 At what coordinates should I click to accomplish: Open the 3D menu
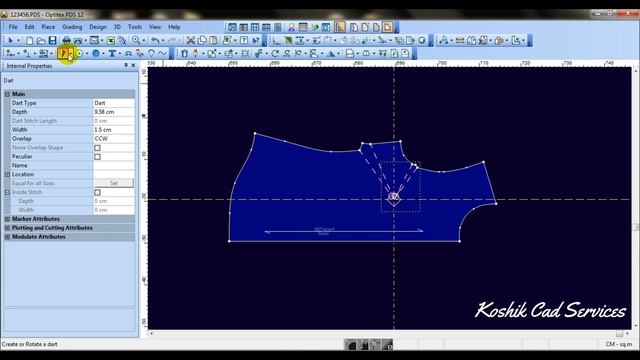[117, 27]
